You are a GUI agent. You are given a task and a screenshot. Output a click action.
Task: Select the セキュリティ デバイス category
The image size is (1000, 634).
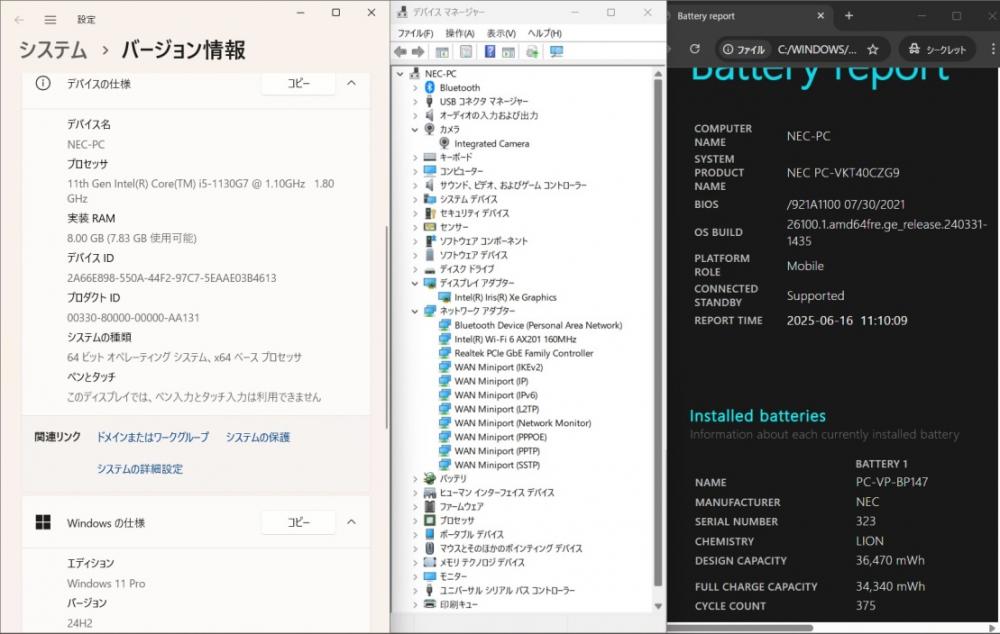coord(474,213)
